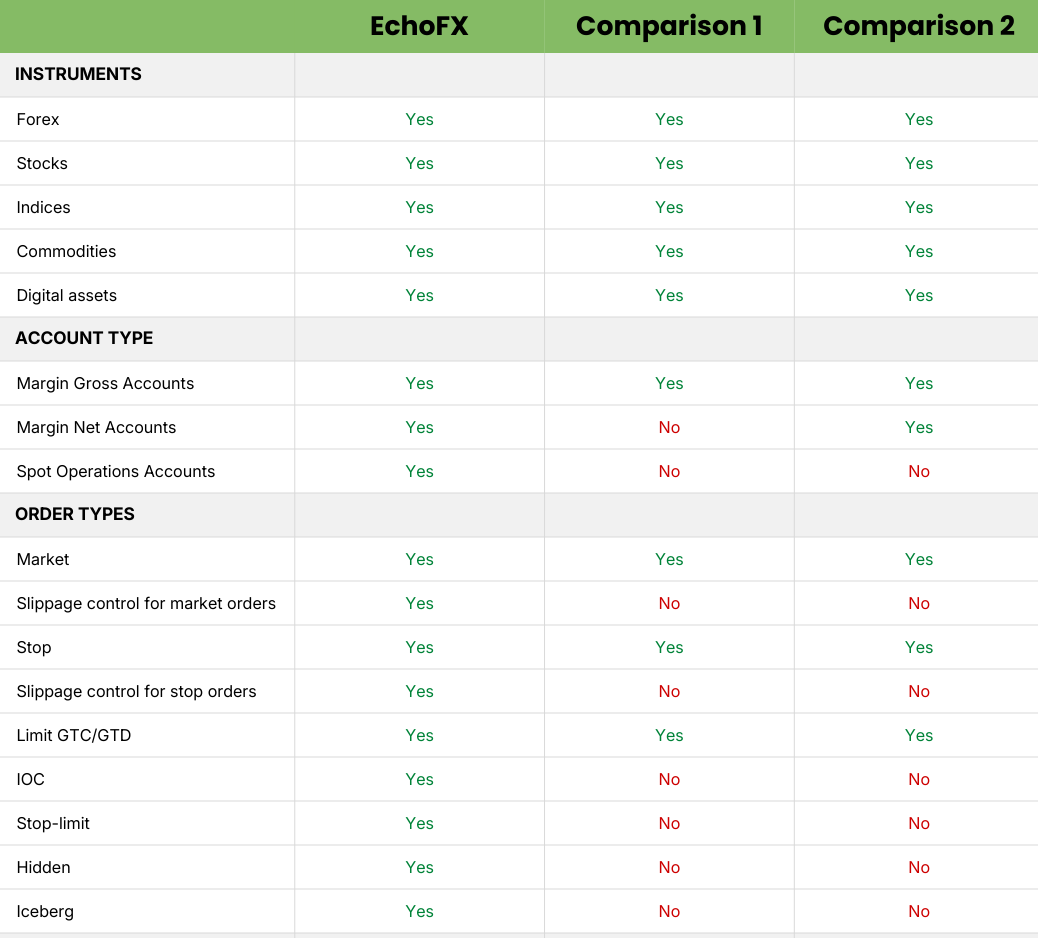Click the Digital assets row label
The image size is (1038, 938).
[x=67, y=295]
